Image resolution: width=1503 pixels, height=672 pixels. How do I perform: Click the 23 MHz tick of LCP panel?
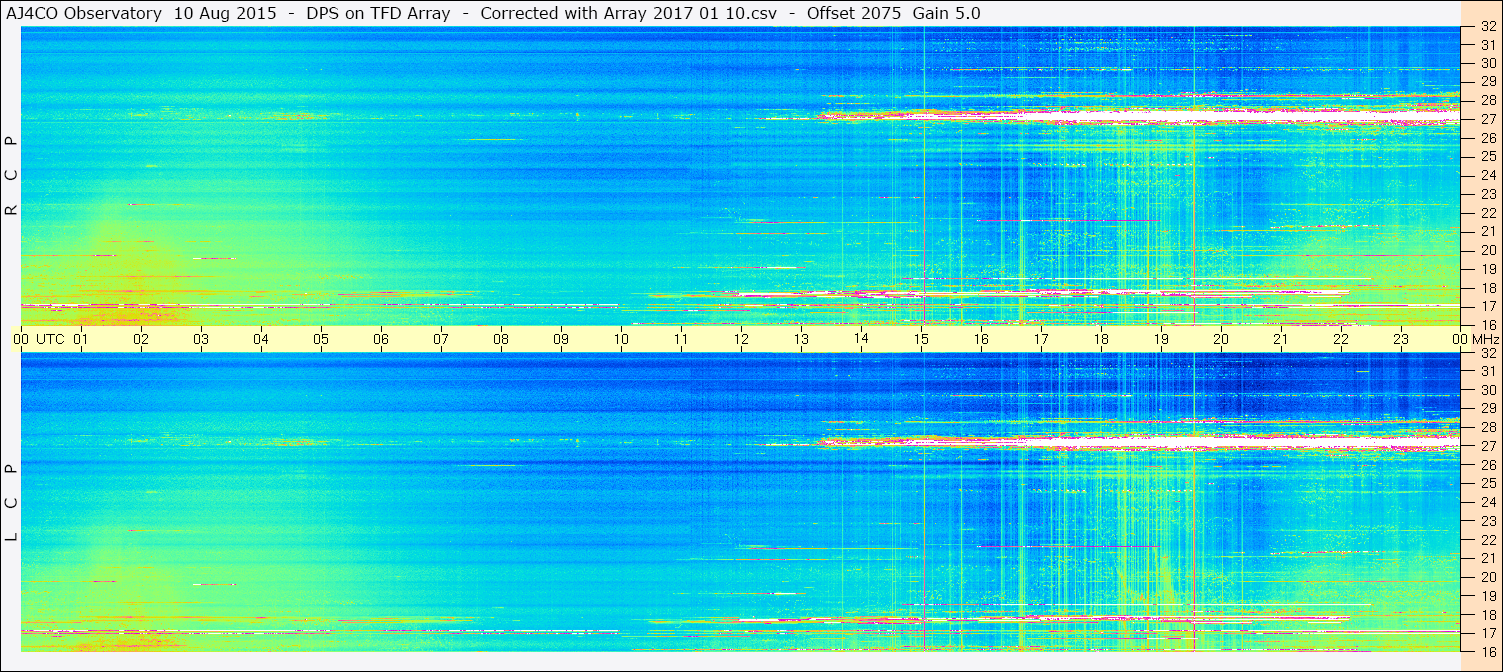1487,521
